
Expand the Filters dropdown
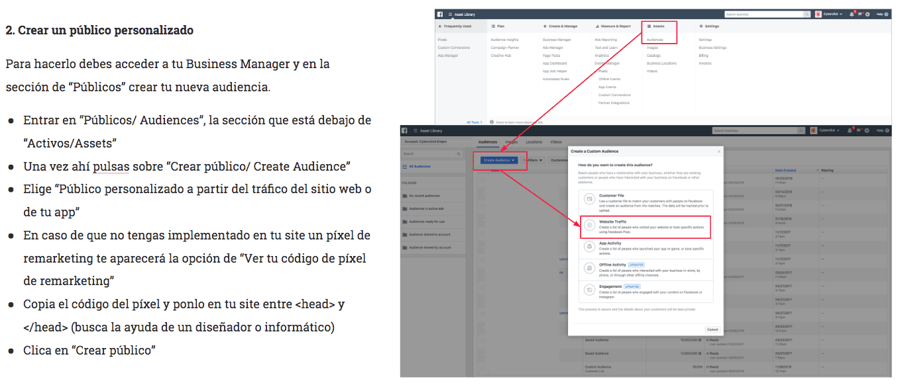coord(535,161)
